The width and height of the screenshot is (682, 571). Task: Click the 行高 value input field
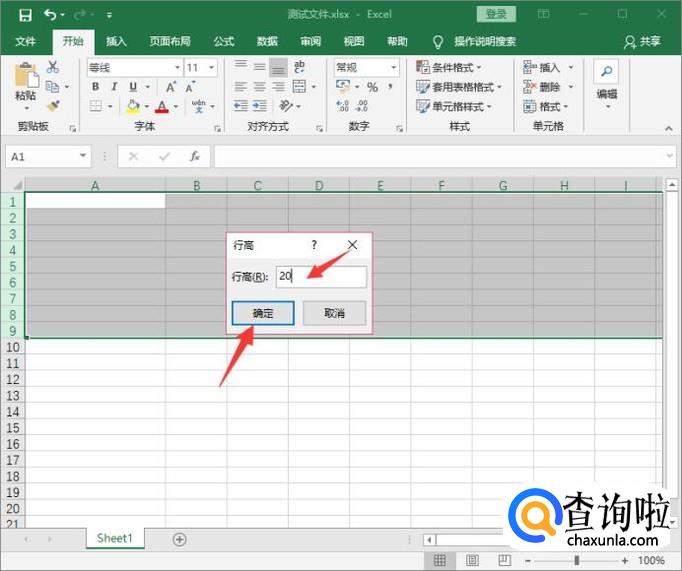coord(321,277)
